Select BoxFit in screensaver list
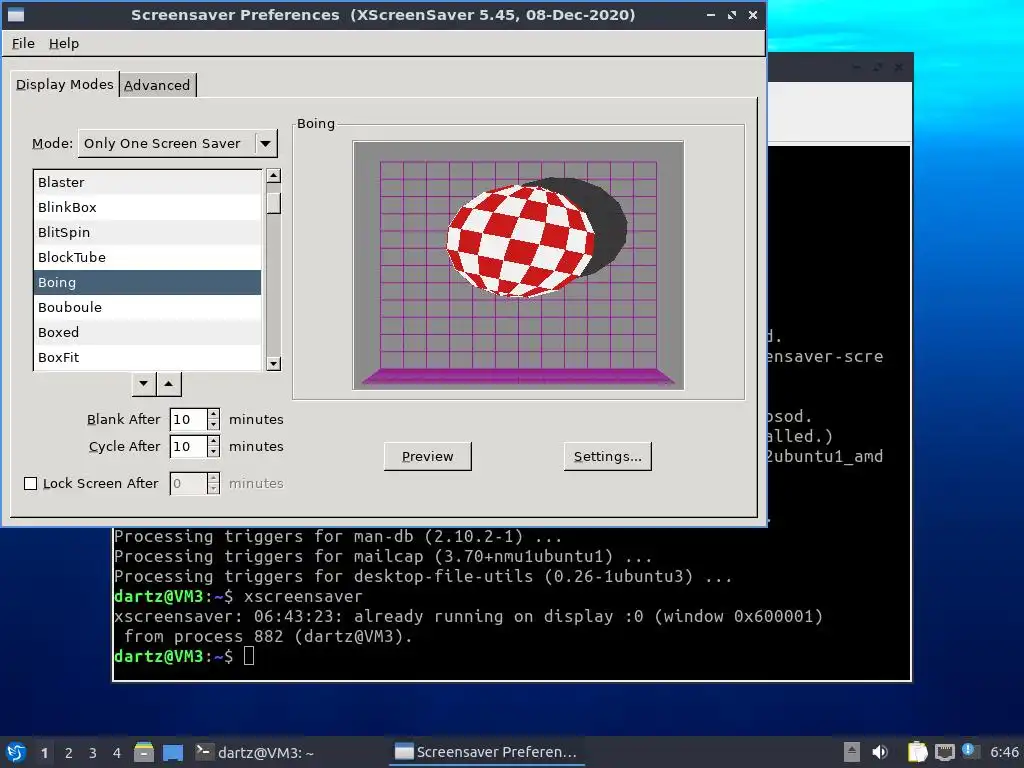 (147, 357)
